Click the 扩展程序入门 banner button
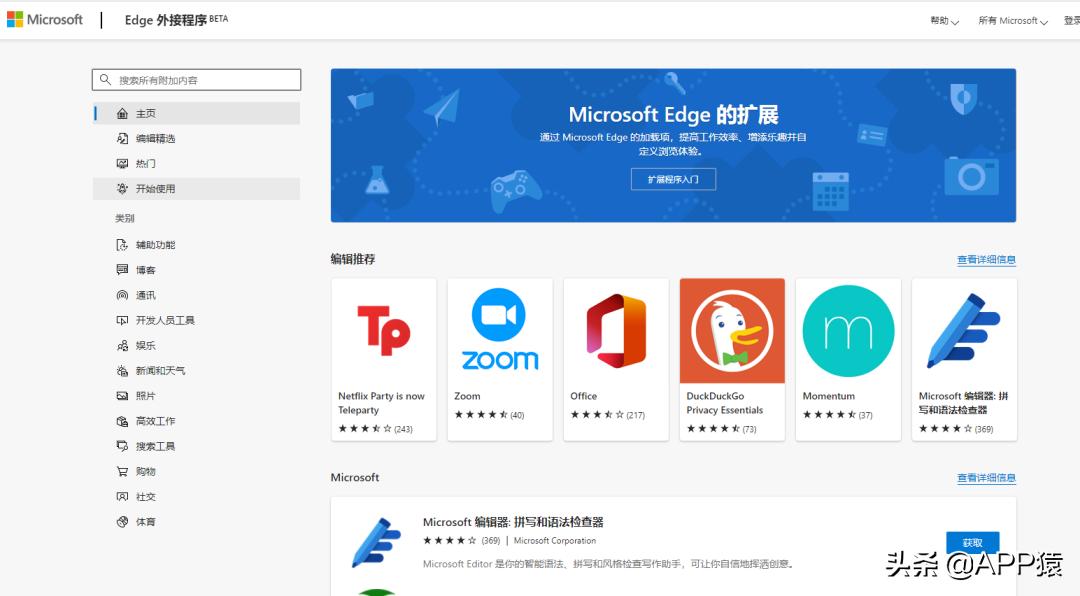Viewport: 1080px width, 596px height. tap(672, 179)
